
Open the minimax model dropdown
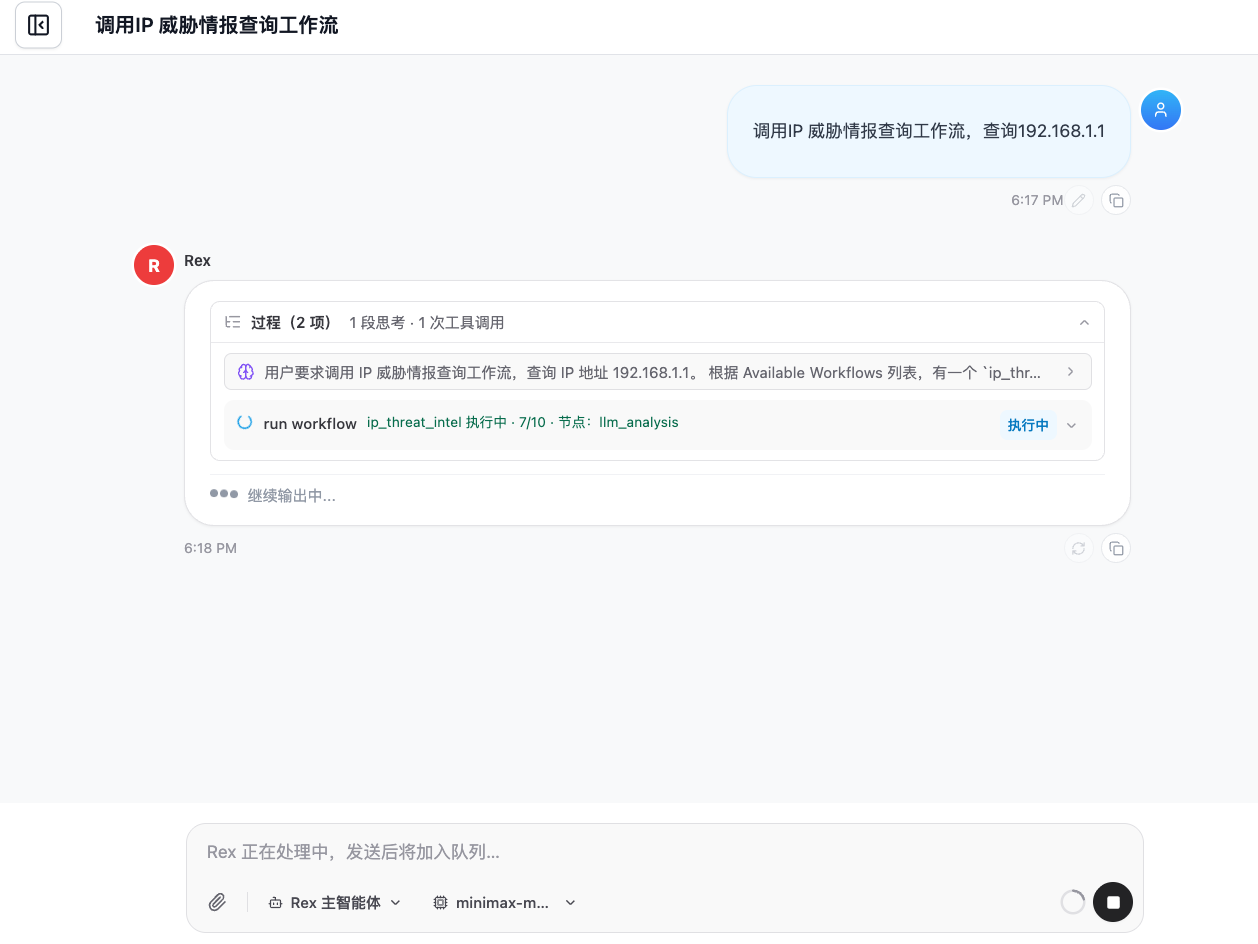coord(505,902)
